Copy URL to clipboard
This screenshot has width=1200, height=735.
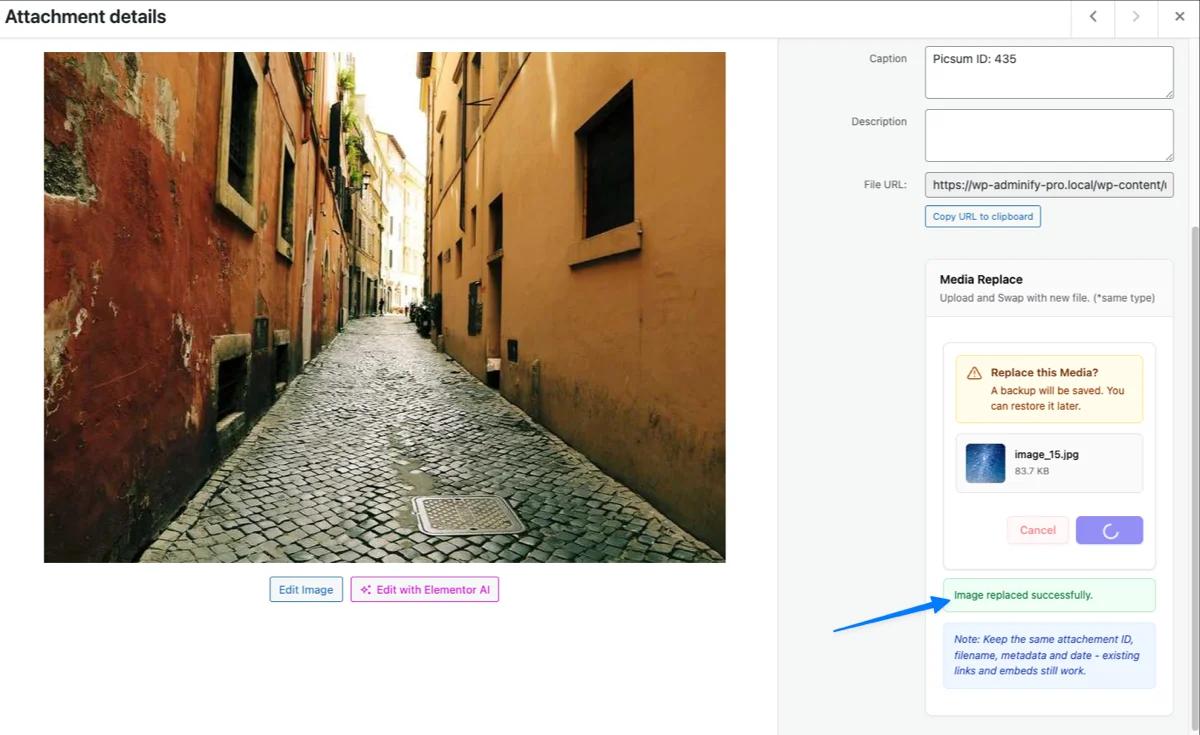(983, 217)
